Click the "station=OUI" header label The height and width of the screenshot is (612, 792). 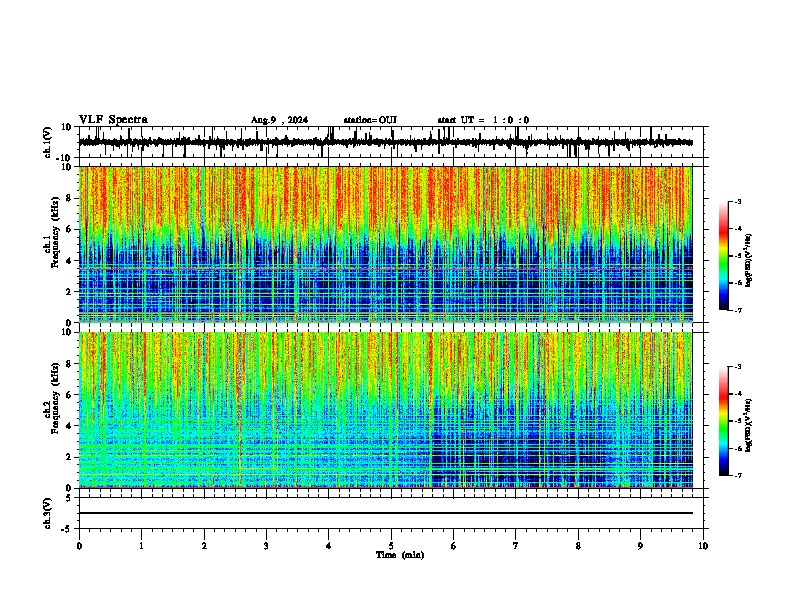click(370, 120)
